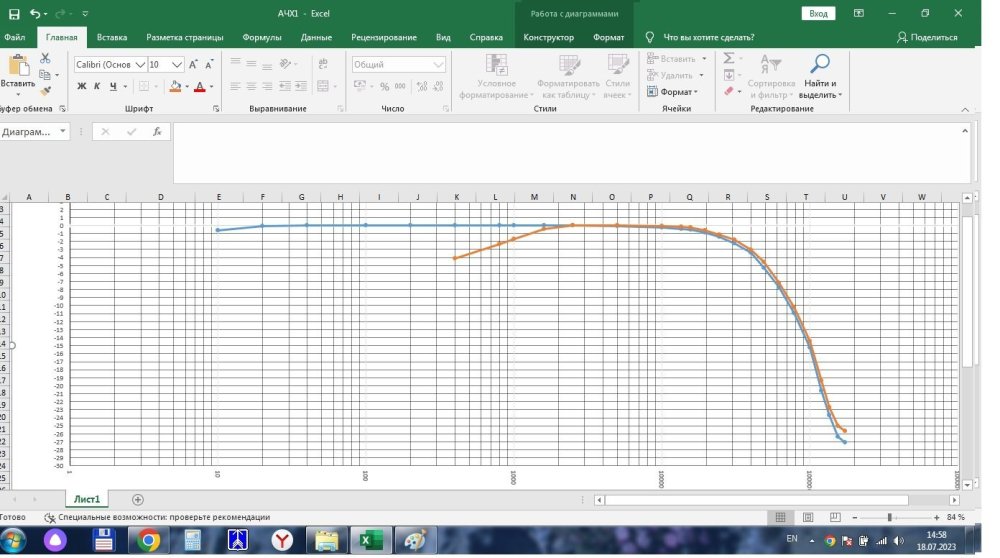The image size is (1000, 558).
Task: Toggle Bold (Ж) formatting
Action: (82, 87)
